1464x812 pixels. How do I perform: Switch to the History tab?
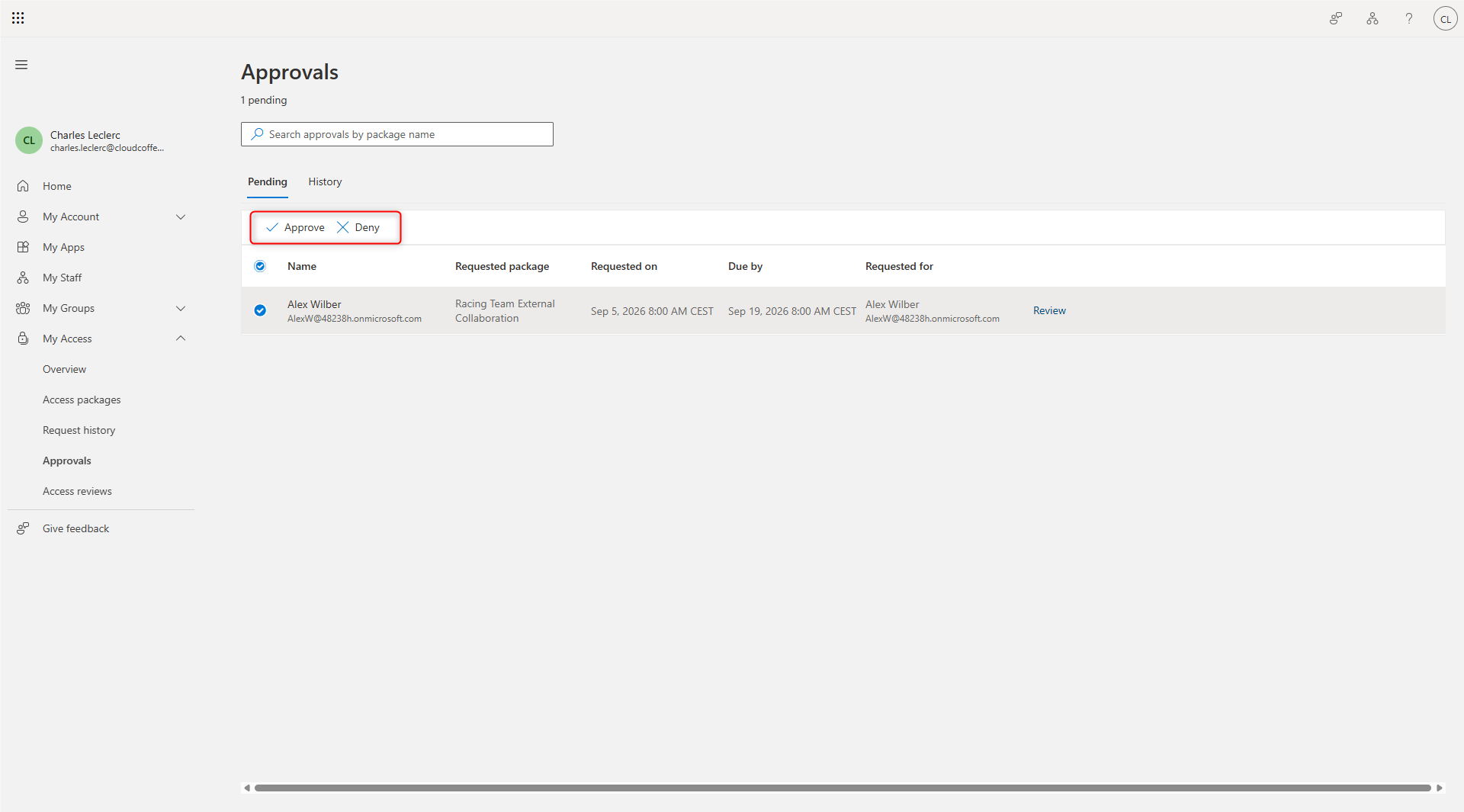(325, 181)
